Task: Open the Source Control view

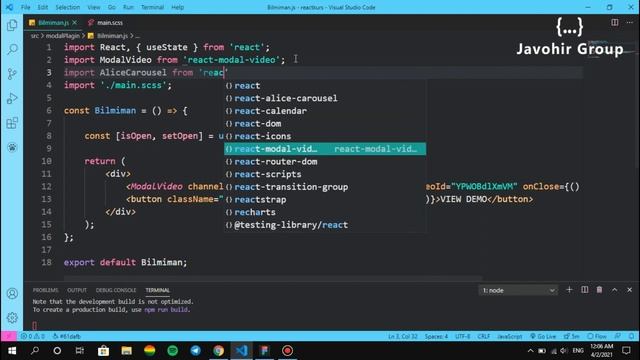Action: click(12, 74)
